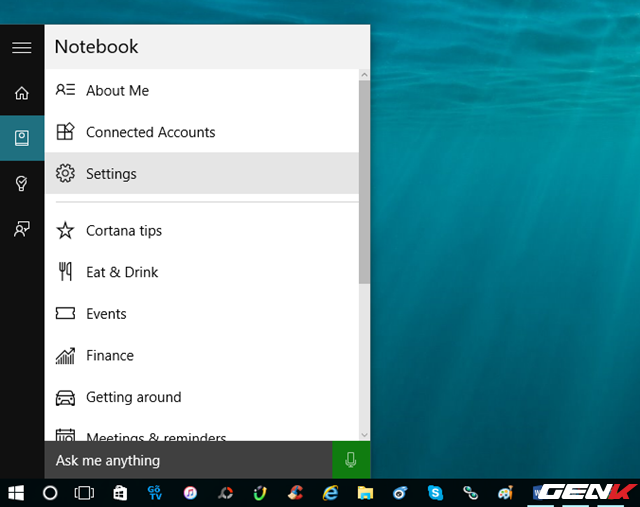
Task: Click the Notebook scrollbar up arrow
Action: [364, 75]
